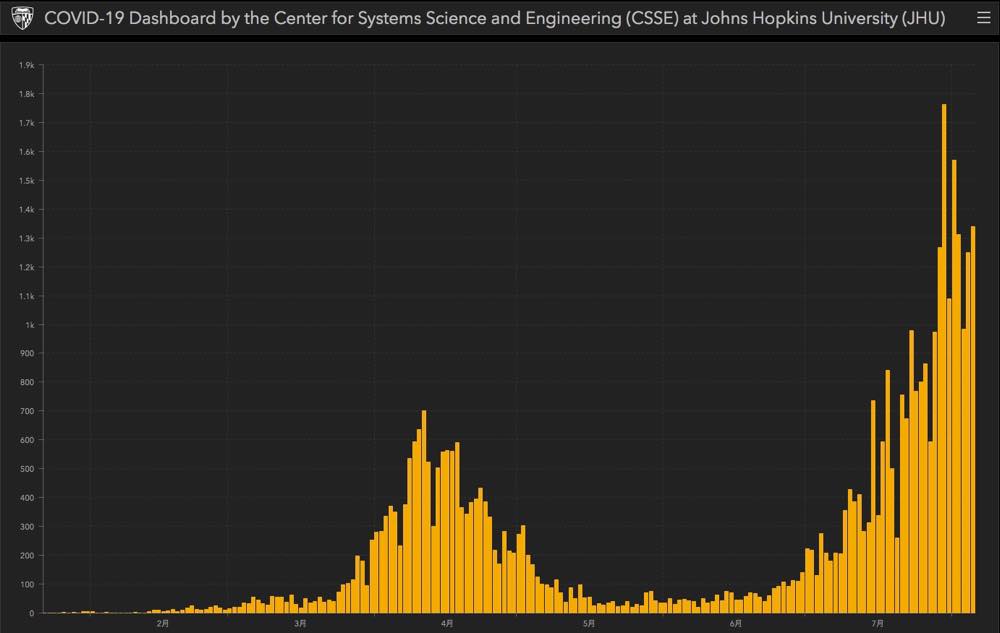Click the 100 y-axis label
Image resolution: width=1000 pixels, height=633 pixels.
(28, 584)
